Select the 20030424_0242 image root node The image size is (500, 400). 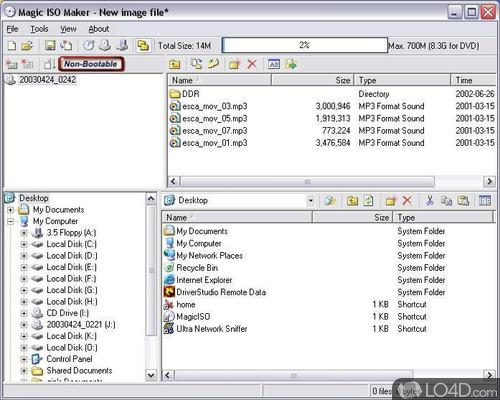coord(47,80)
